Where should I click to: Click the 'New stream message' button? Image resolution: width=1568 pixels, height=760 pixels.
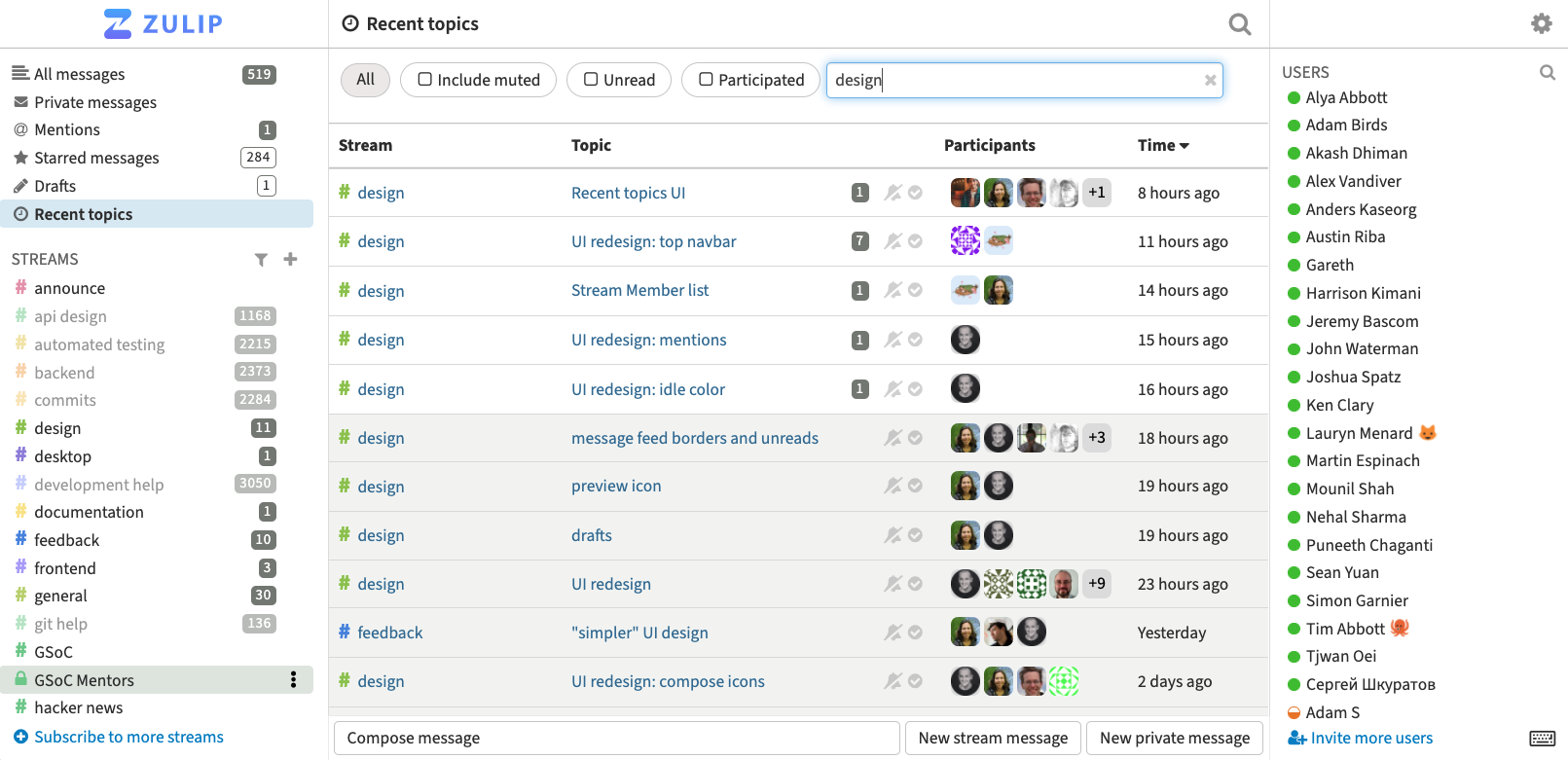[x=993, y=738]
